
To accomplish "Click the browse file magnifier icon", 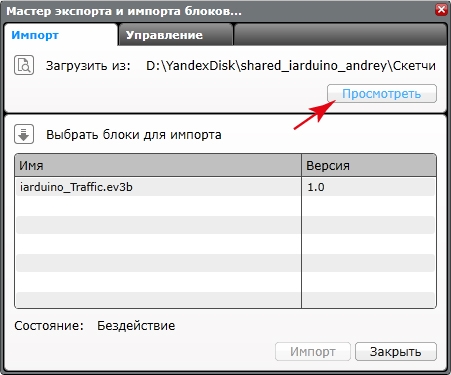I will point(24,65).
